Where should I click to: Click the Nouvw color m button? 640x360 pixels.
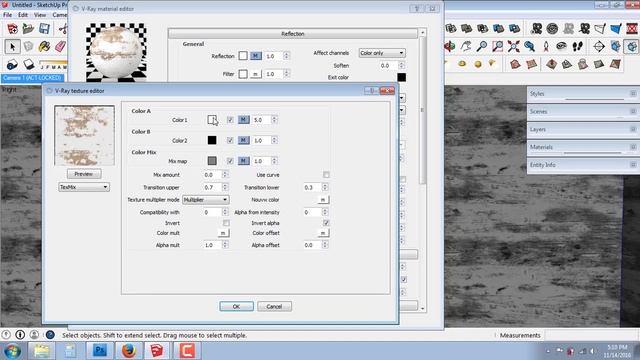pos(323,200)
